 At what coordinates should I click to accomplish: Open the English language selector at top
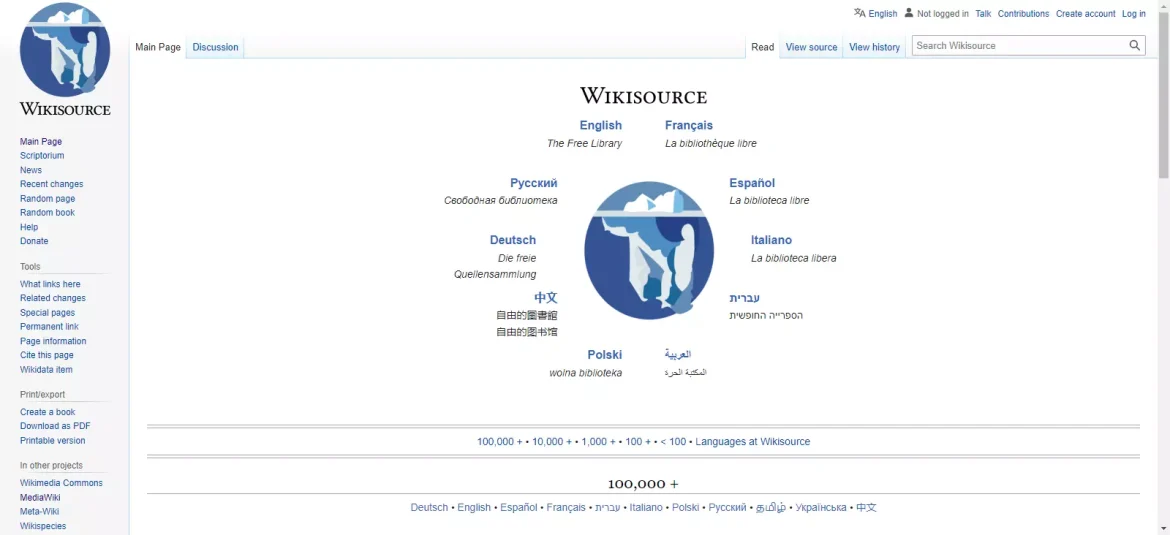click(x=883, y=13)
